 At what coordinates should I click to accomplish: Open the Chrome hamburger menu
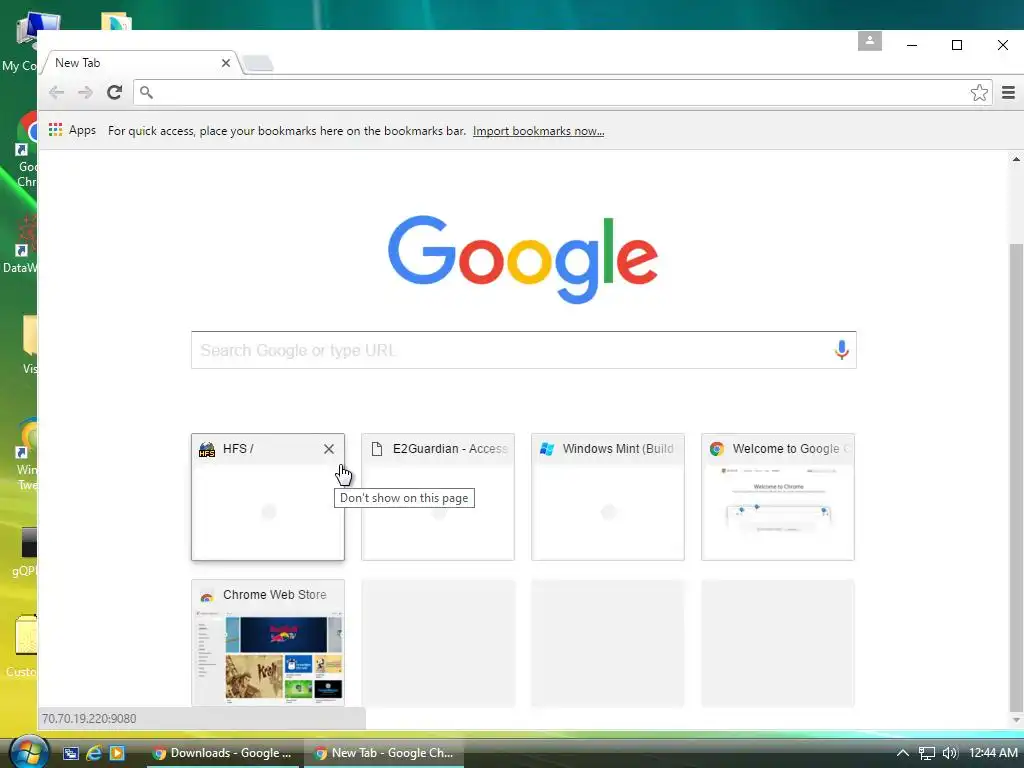coord(1008,92)
